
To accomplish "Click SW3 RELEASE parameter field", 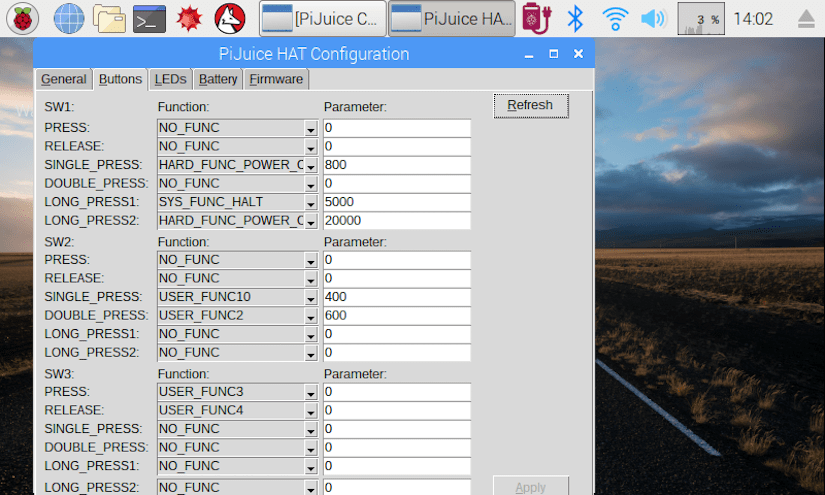I will pos(397,410).
